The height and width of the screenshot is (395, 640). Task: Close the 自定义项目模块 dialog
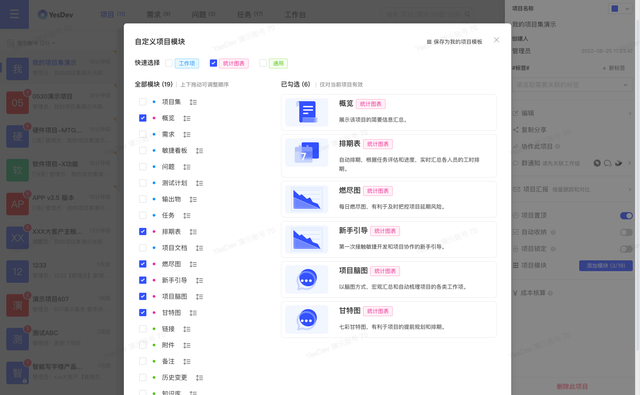pos(496,40)
